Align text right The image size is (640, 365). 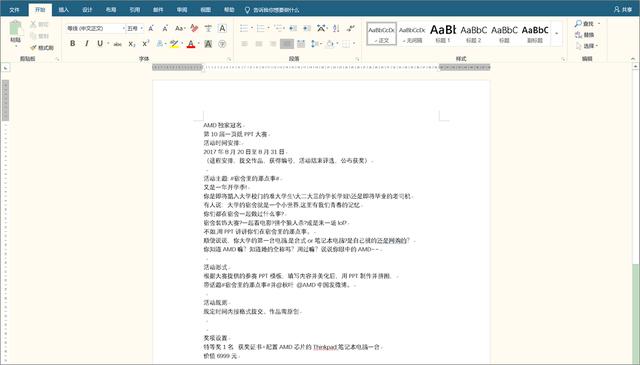coord(273,44)
